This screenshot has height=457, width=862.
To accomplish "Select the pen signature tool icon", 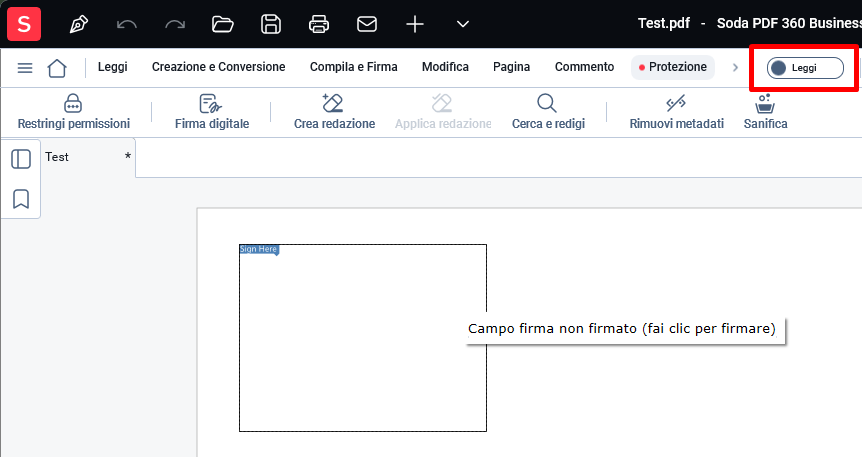I will (x=79, y=24).
